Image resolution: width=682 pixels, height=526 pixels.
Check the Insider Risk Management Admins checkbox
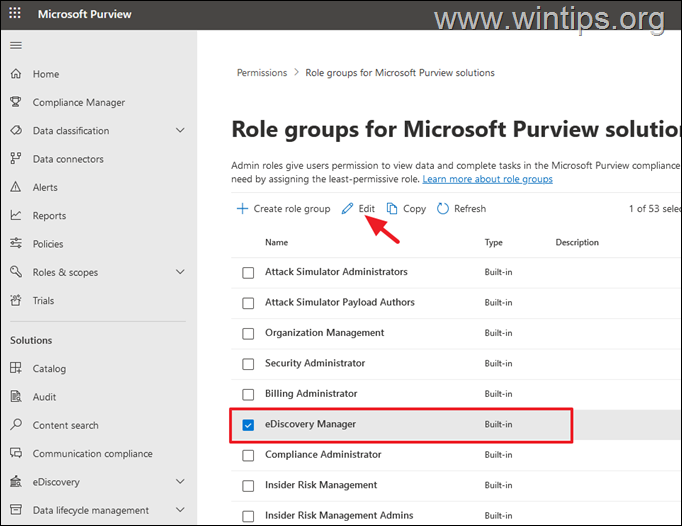[x=248, y=516]
